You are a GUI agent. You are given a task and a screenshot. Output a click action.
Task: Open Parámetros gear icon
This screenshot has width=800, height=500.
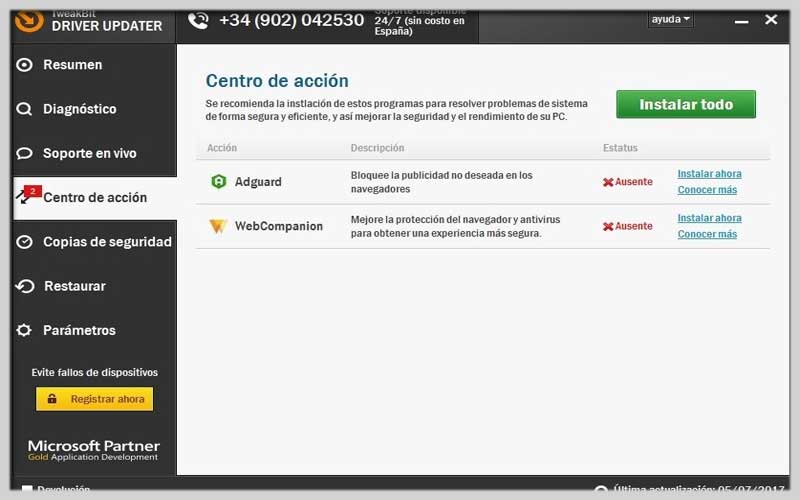(x=24, y=330)
